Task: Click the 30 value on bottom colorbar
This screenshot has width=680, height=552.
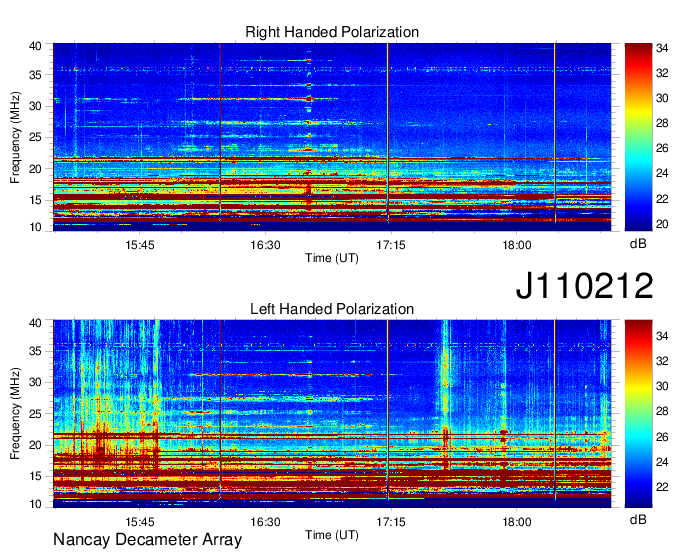Action: point(662,386)
